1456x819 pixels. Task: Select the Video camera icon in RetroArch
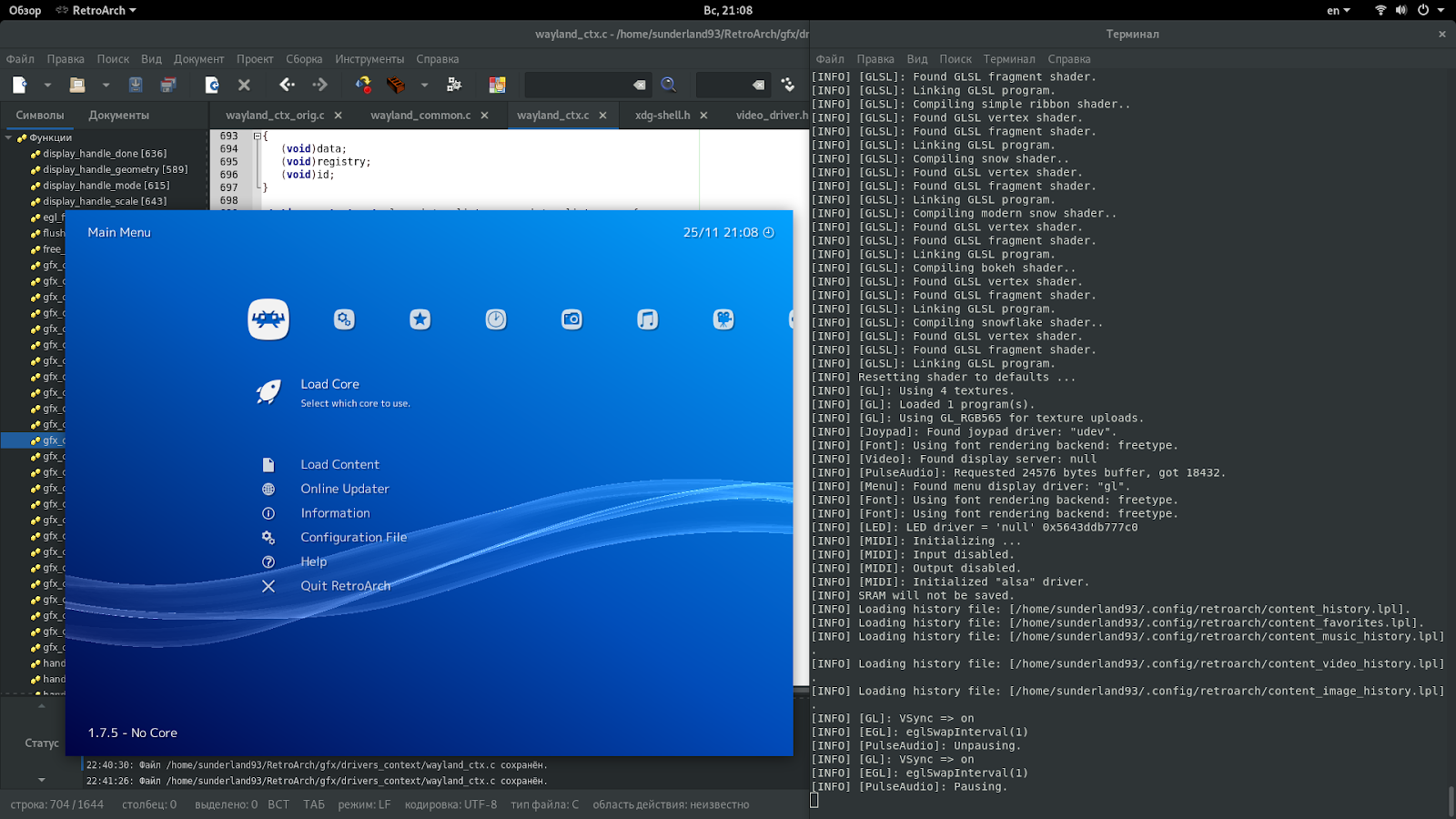[x=723, y=319]
